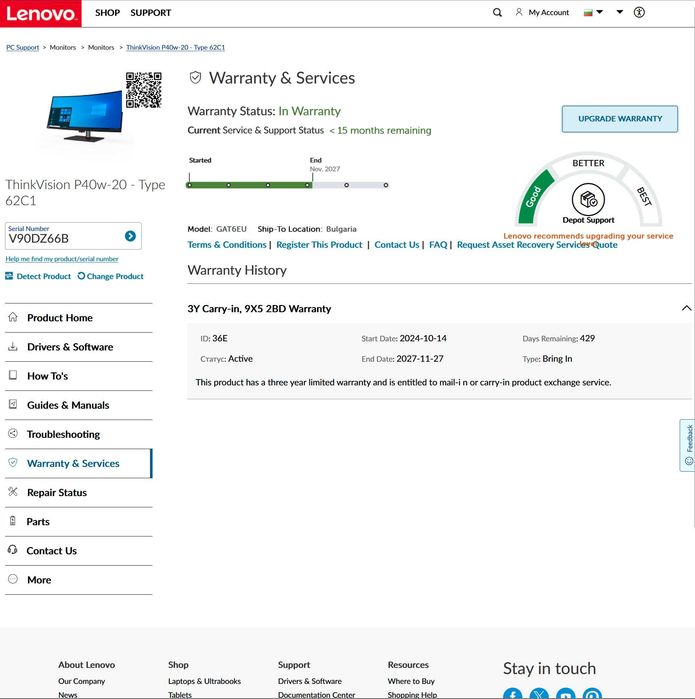Click the Drivers & Software download icon

tap(13, 346)
